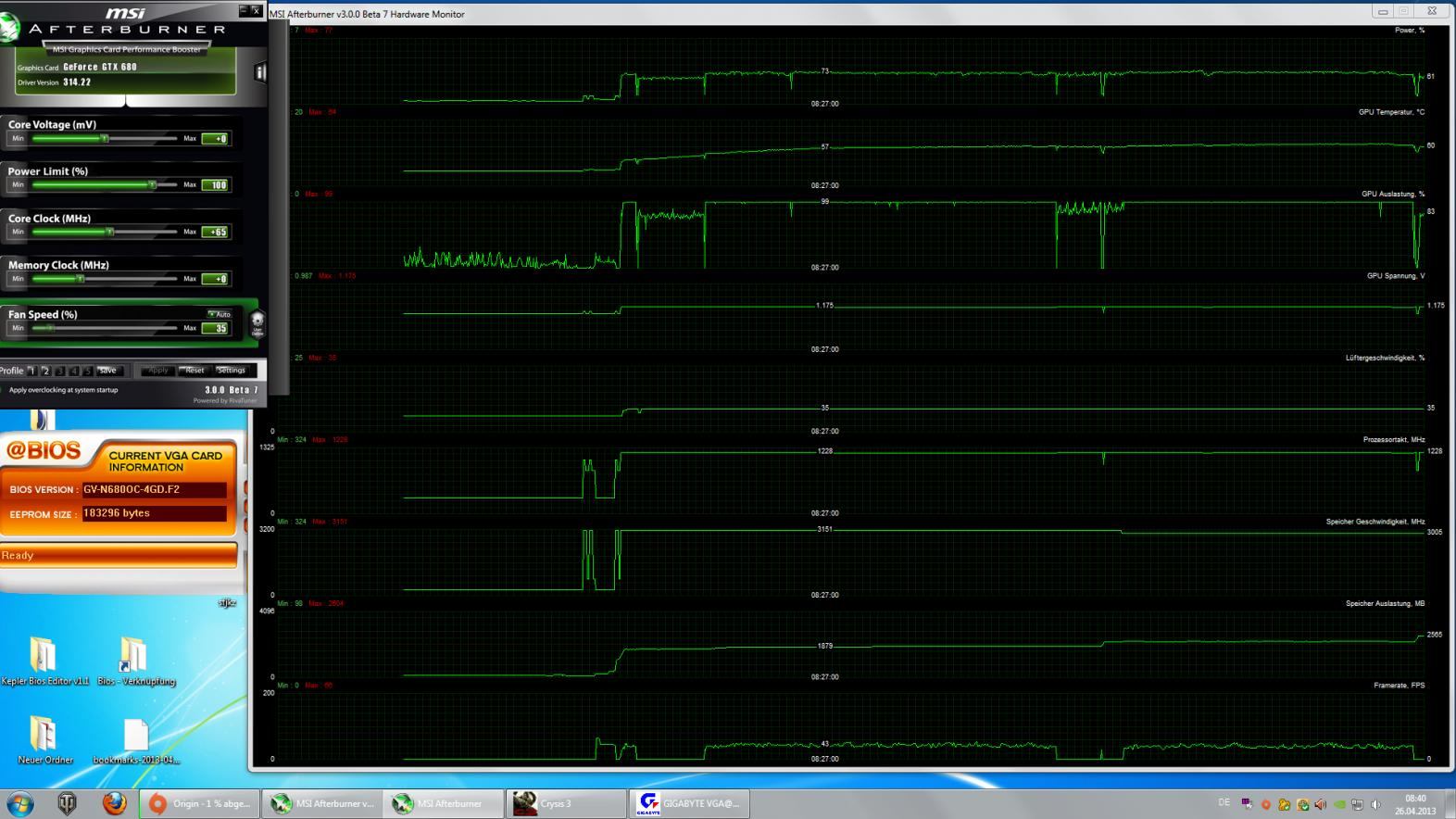1456x819 pixels.
Task: Switch to the MSI Afterburner taskbar item
Action: coord(444,803)
